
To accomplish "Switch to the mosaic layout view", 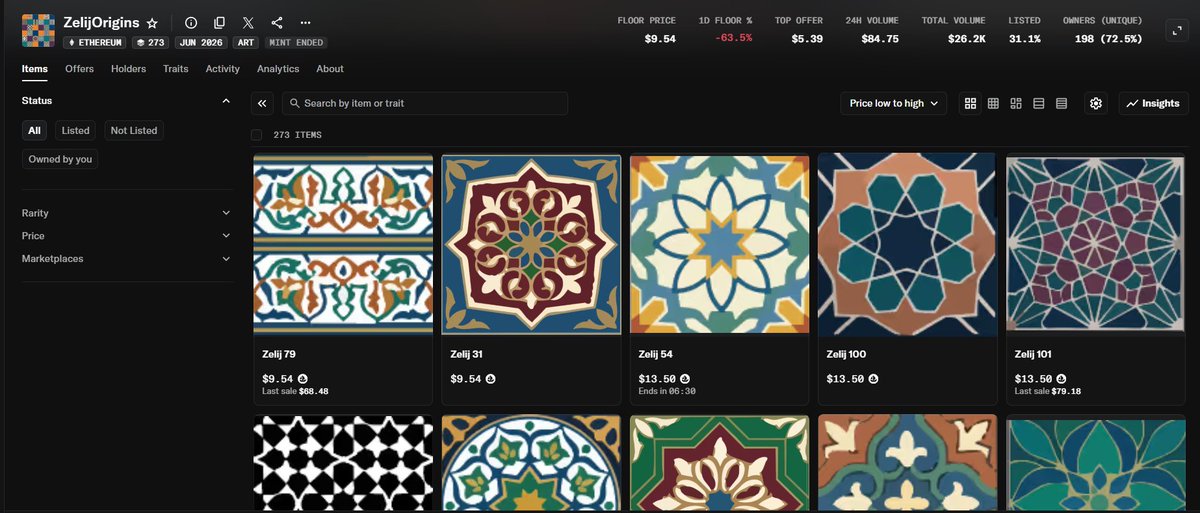I will (1016, 103).
